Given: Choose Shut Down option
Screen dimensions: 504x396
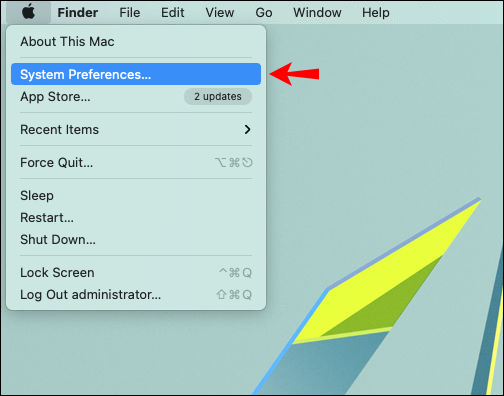Looking at the screenshot, I should click(x=136, y=239).
